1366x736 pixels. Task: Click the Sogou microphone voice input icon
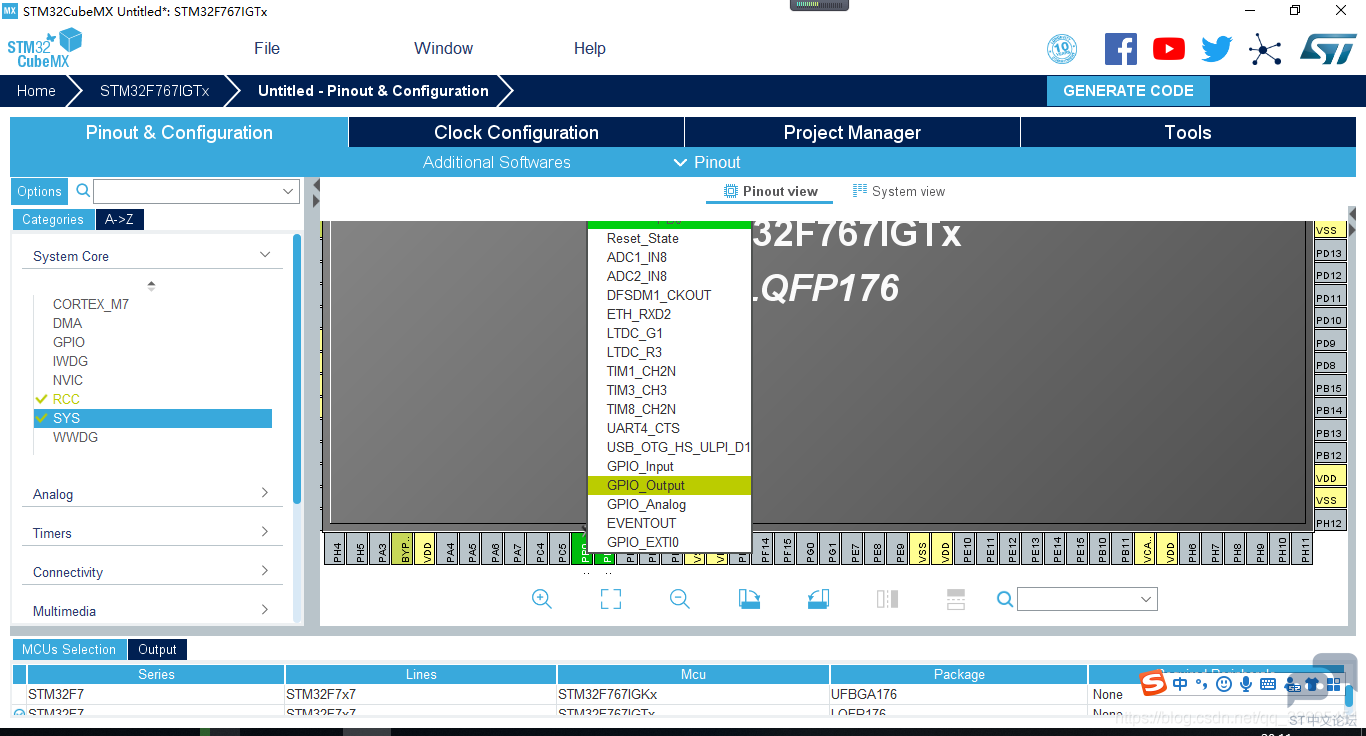tap(1246, 684)
